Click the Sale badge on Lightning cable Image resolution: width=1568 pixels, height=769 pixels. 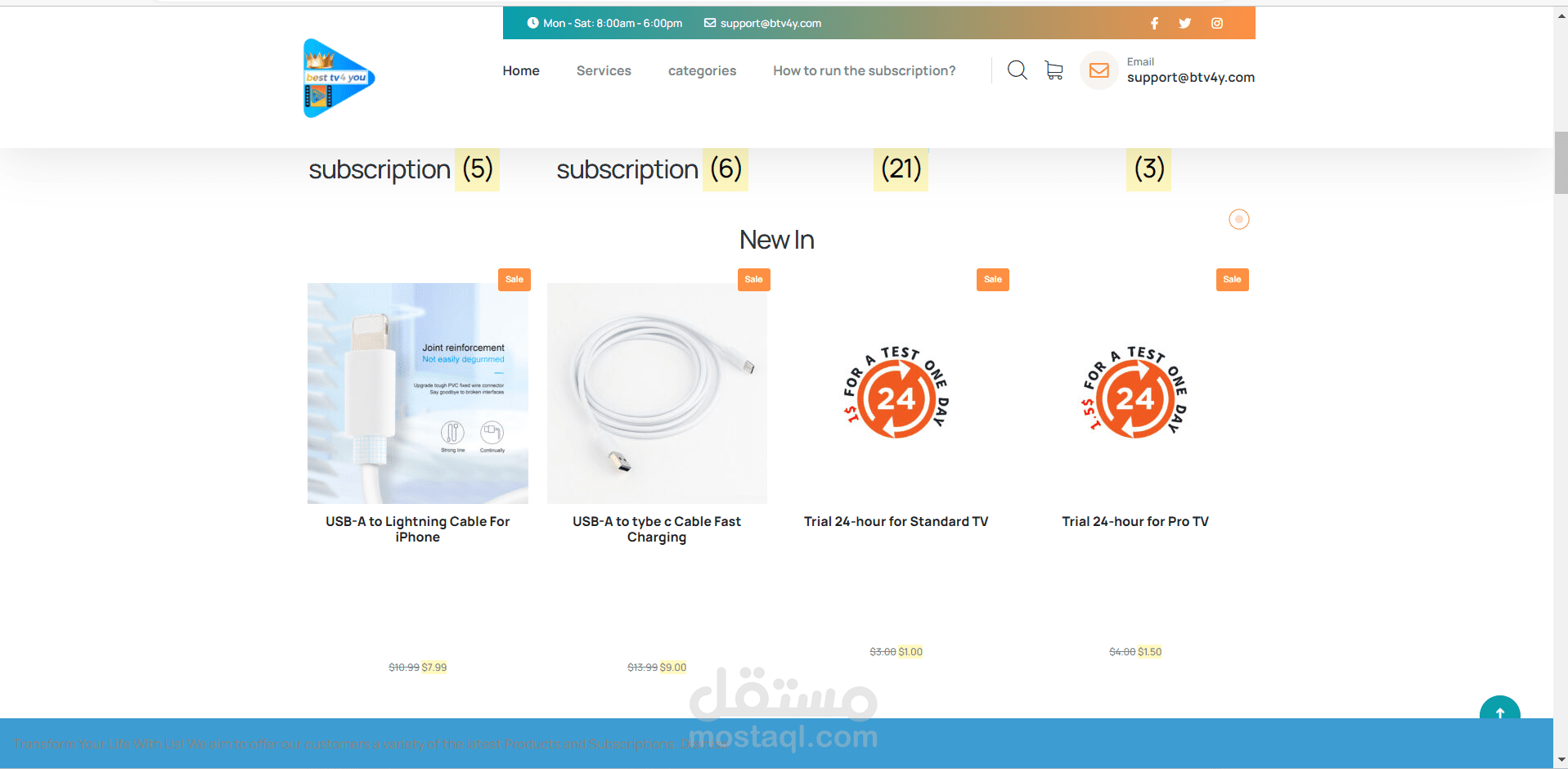pos(514,280)
